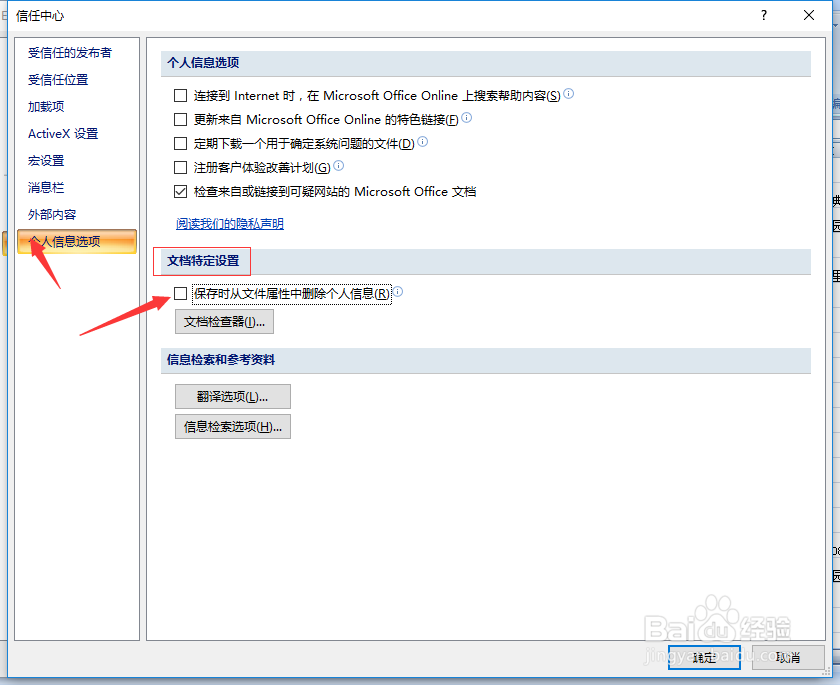Enable searching Microsoft Office Online help checkbox
Image resolution: width=840 pixels, height=685 pixels.
tap(181, 95)
